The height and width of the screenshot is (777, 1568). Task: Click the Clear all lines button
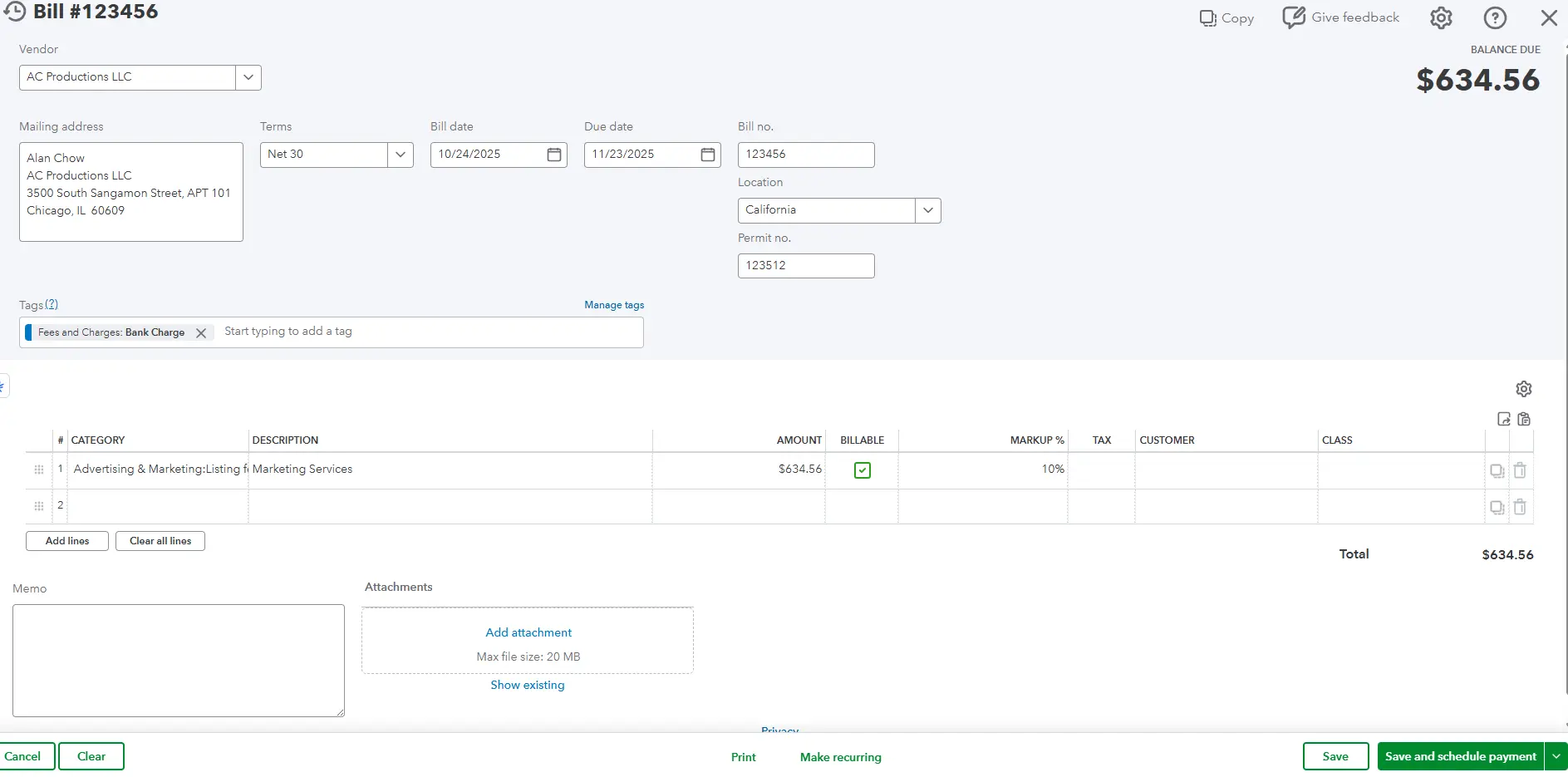(160, 541)
